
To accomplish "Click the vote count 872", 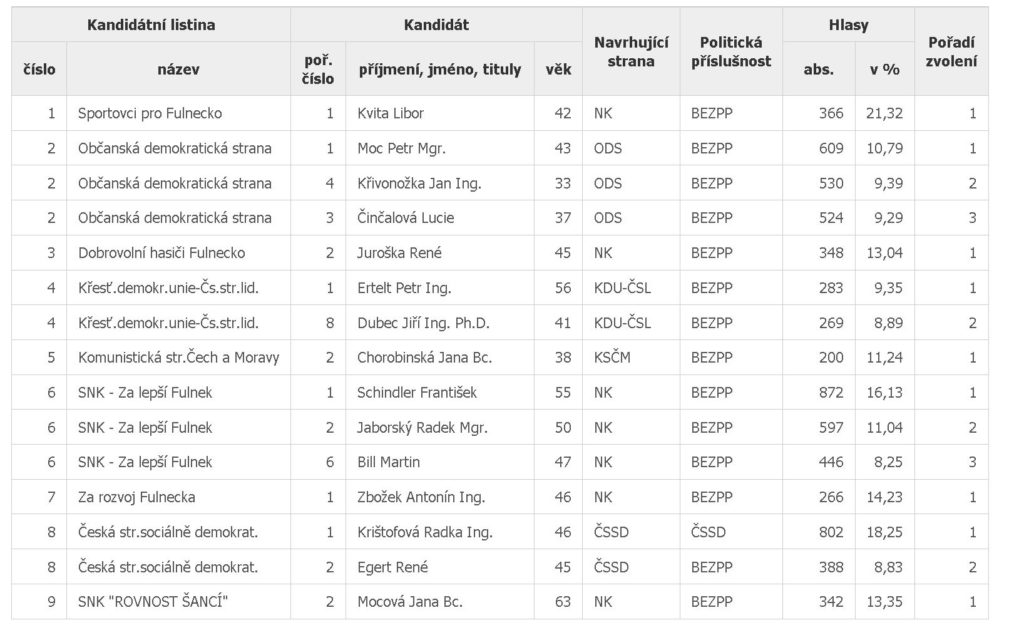I will coord(831,392).
